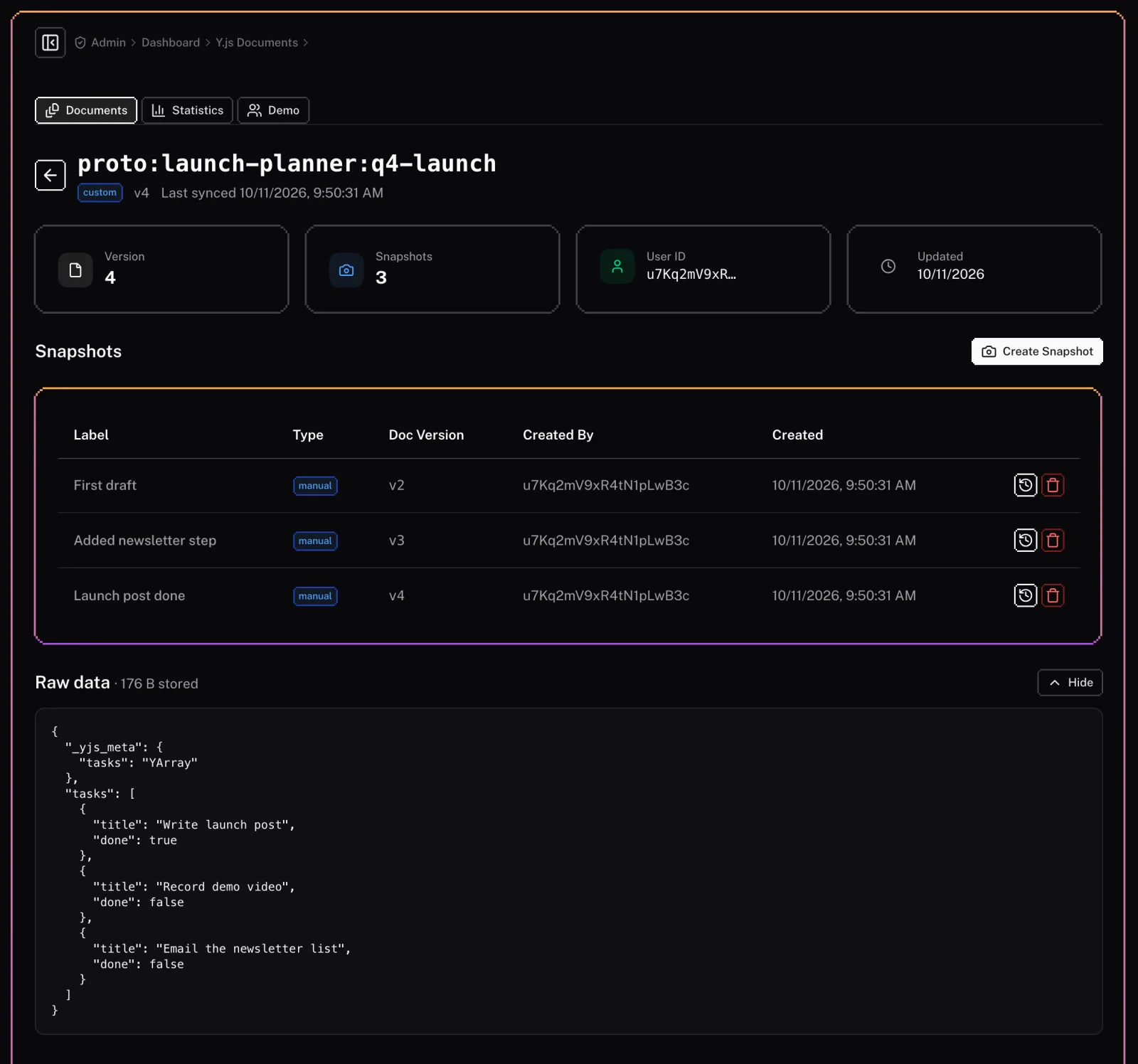Delete the Added newsletter step snapshot
1138x1064 pixels.
tap(1053, 541)
